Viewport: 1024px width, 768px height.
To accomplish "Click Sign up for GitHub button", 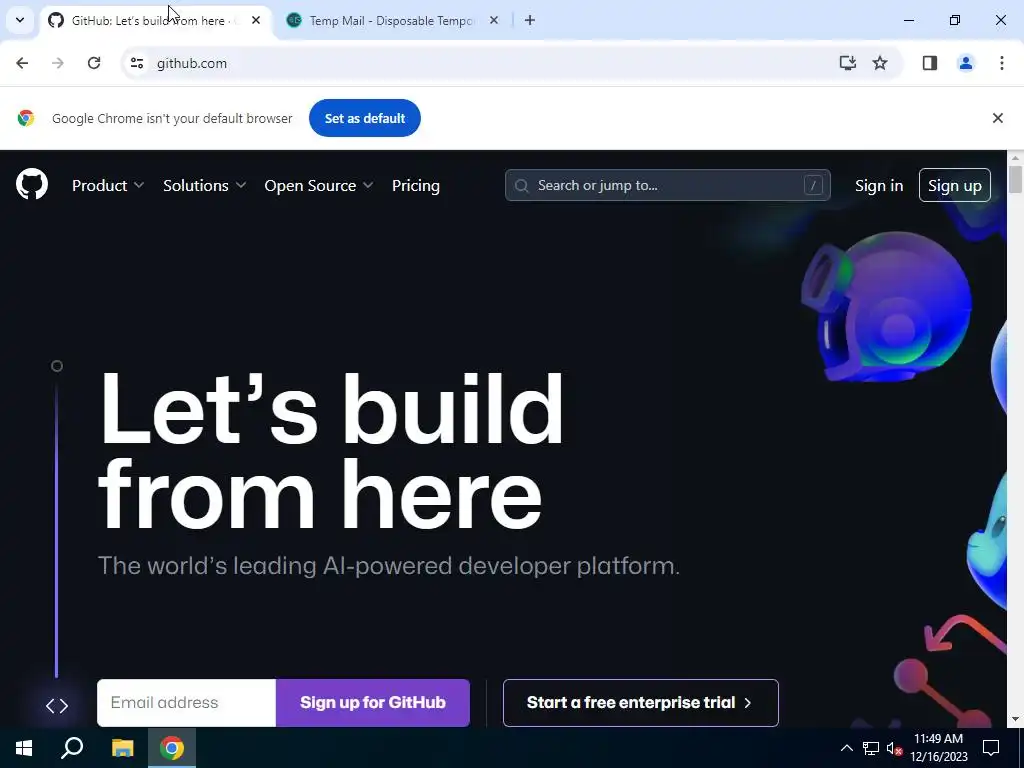I will pyautogui.click(x=373, y=703).
